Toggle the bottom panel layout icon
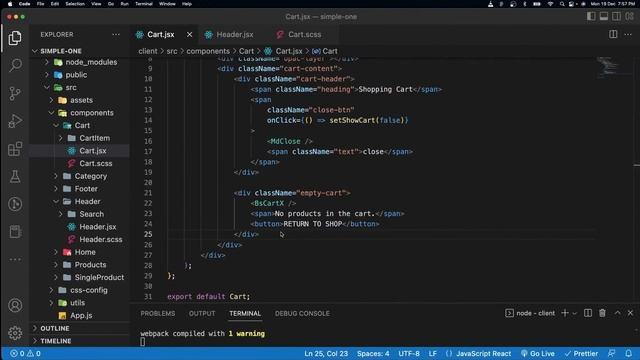 point(604,16)
